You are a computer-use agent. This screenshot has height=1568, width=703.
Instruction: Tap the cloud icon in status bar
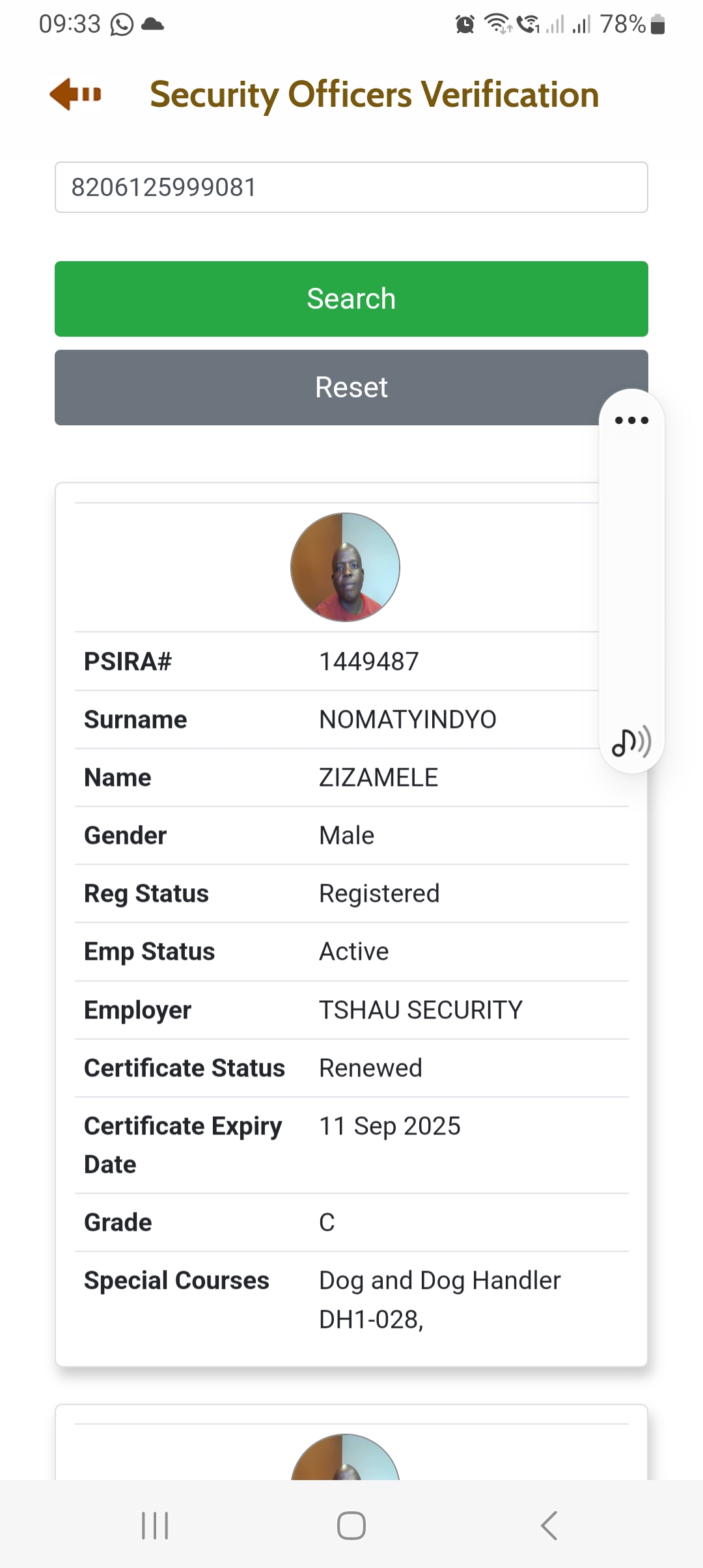tap(152, 25)
